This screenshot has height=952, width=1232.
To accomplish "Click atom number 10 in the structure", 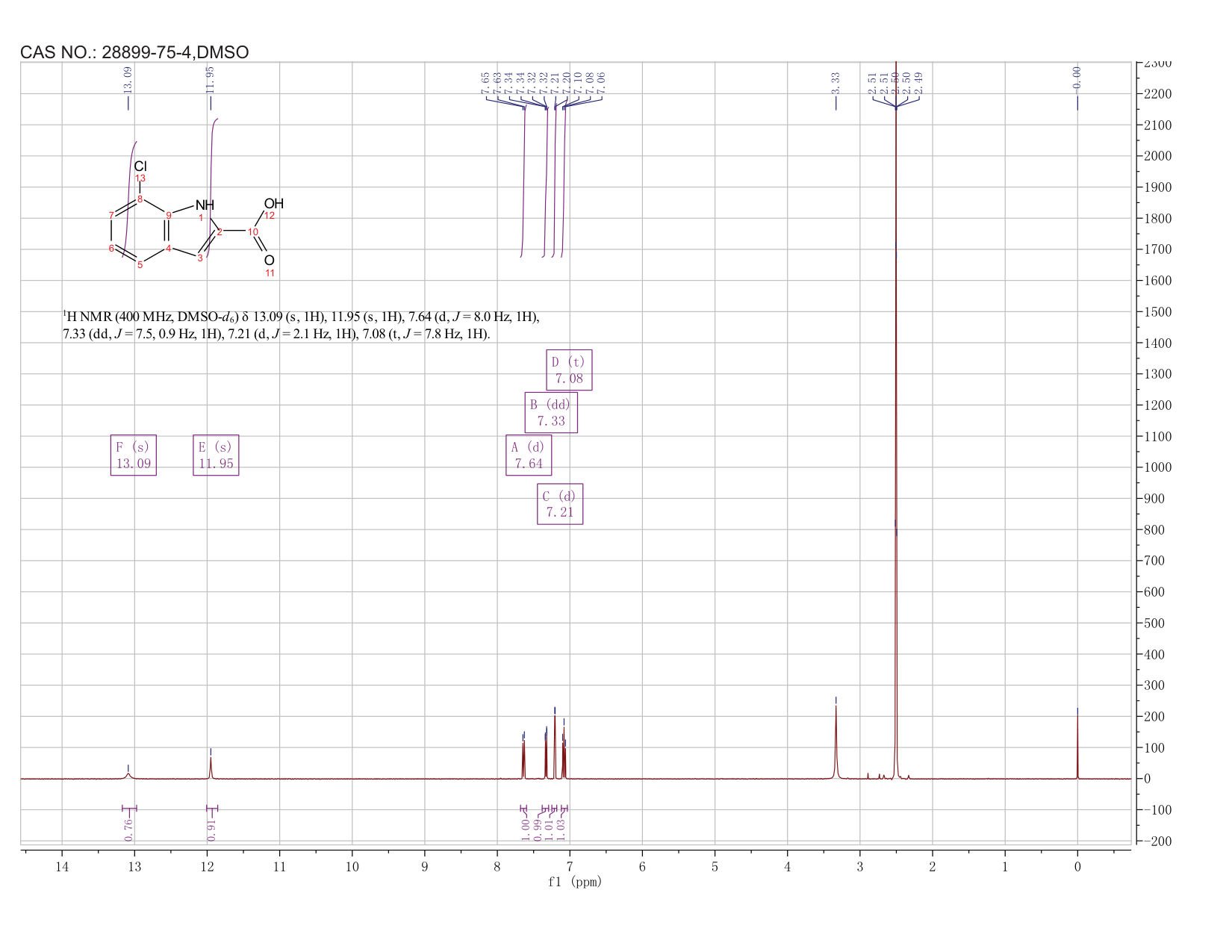I will (253, 231).
